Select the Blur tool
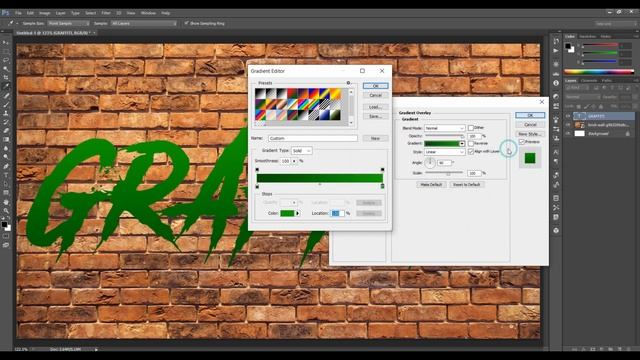Viewport: 640px width, 360px height. coord(6,149)
